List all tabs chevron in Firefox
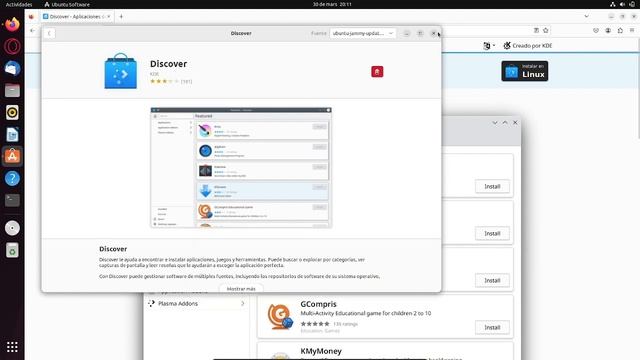 pos(587,17)
